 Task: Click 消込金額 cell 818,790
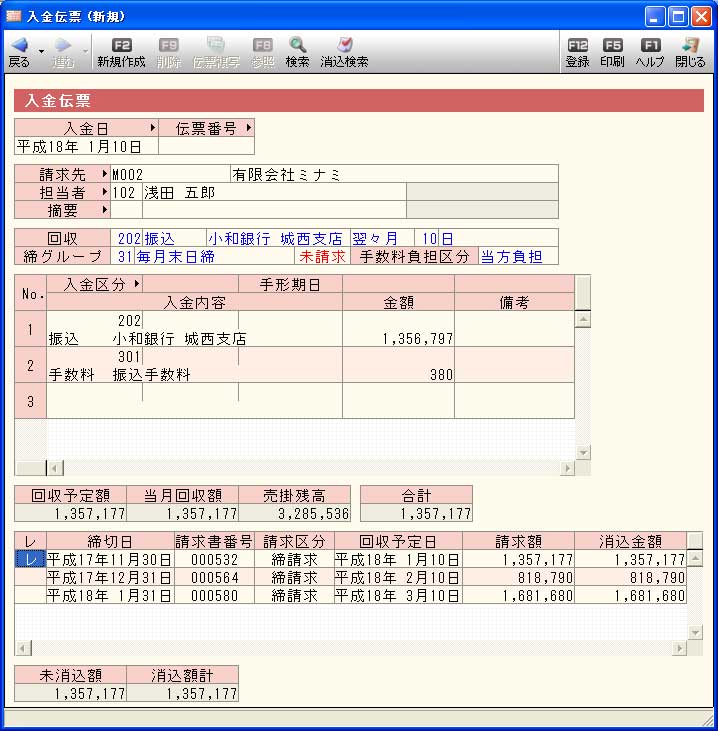630,577
